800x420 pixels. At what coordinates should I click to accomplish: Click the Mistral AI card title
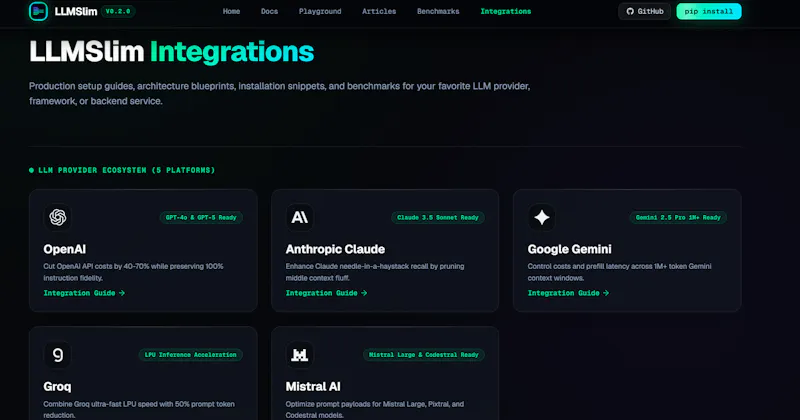(313, 386)
